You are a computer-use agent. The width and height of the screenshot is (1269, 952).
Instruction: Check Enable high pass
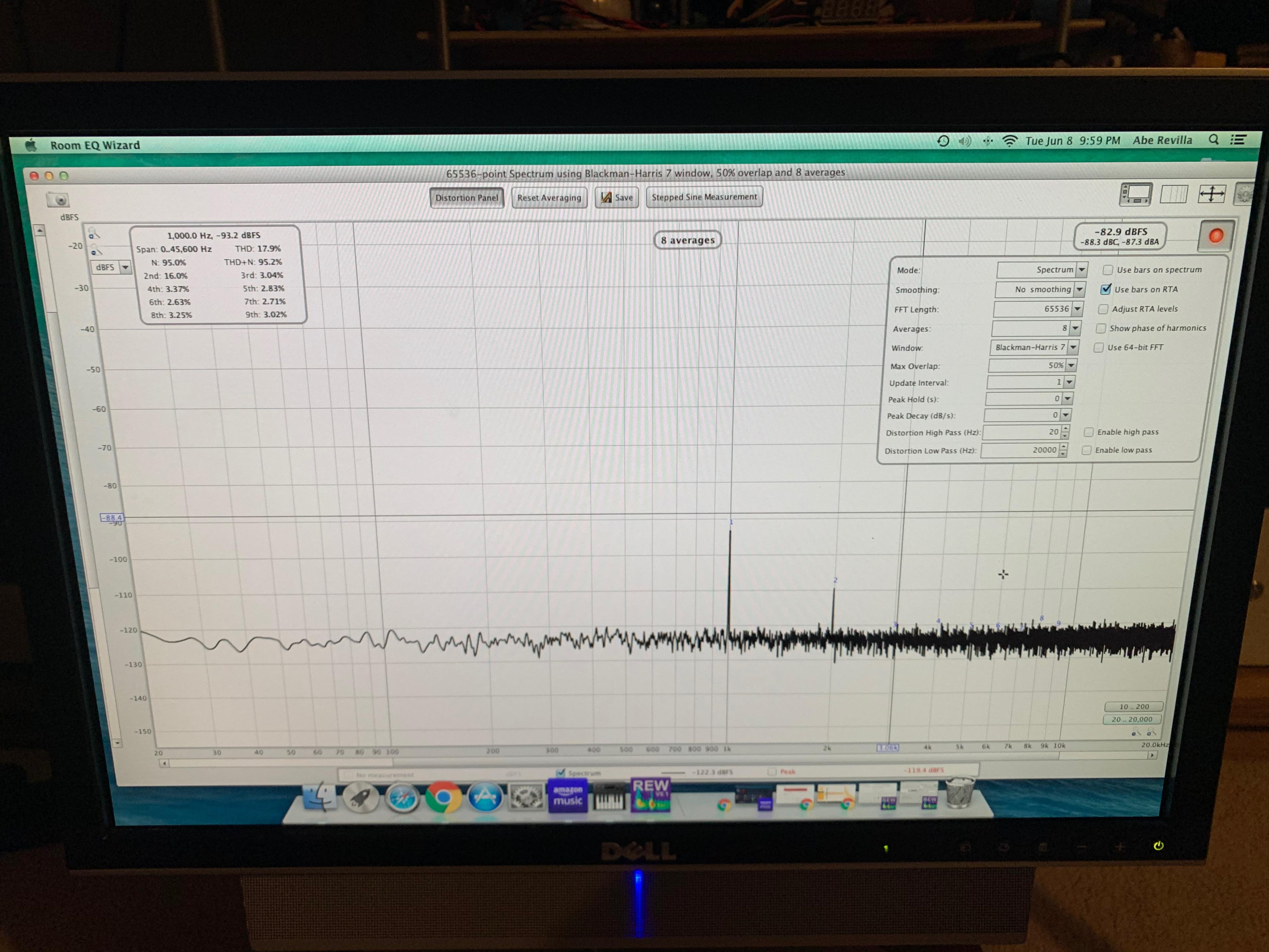(1088, 432)
